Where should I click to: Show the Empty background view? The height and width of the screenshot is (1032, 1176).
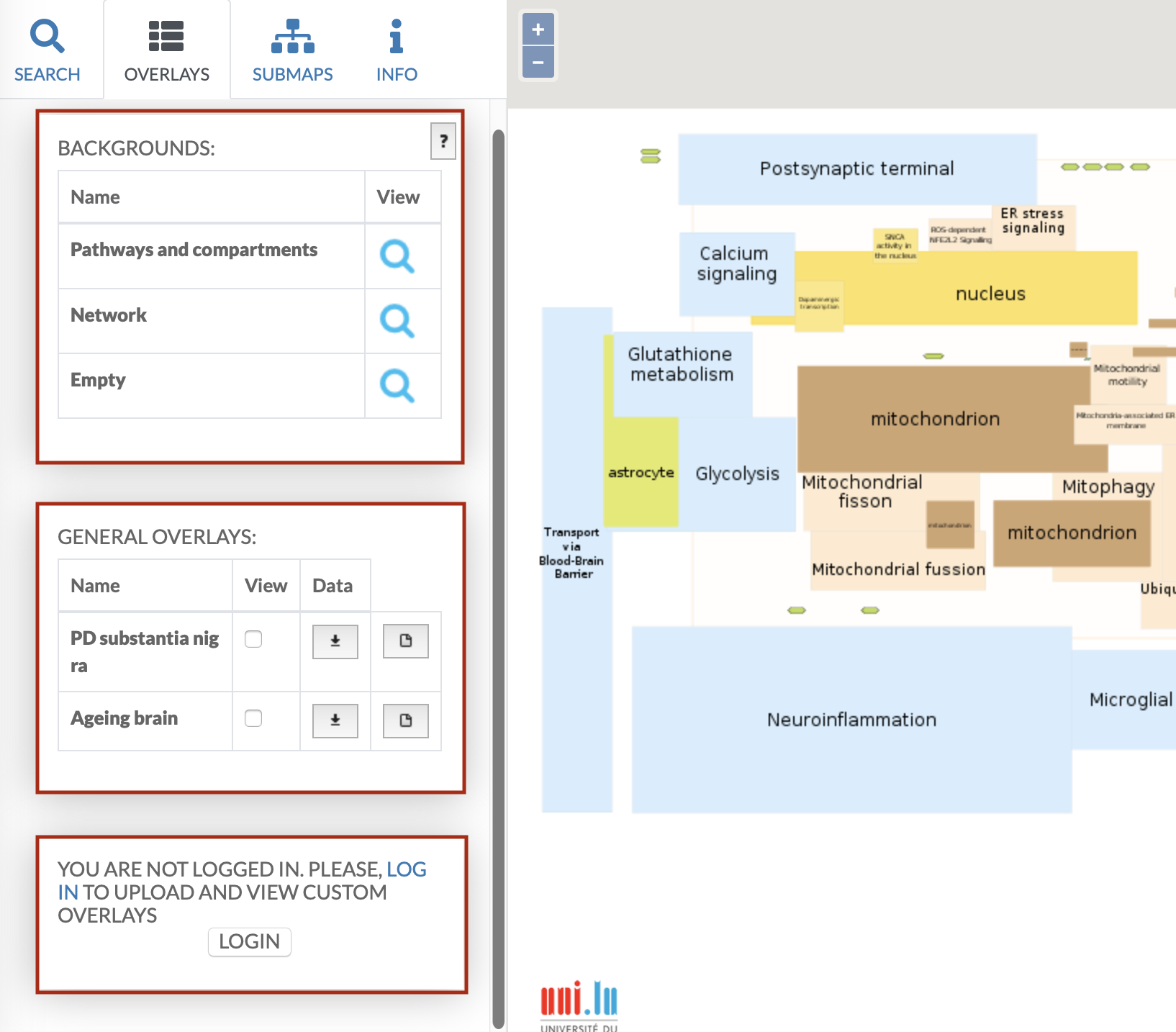(x=397, y=386)
